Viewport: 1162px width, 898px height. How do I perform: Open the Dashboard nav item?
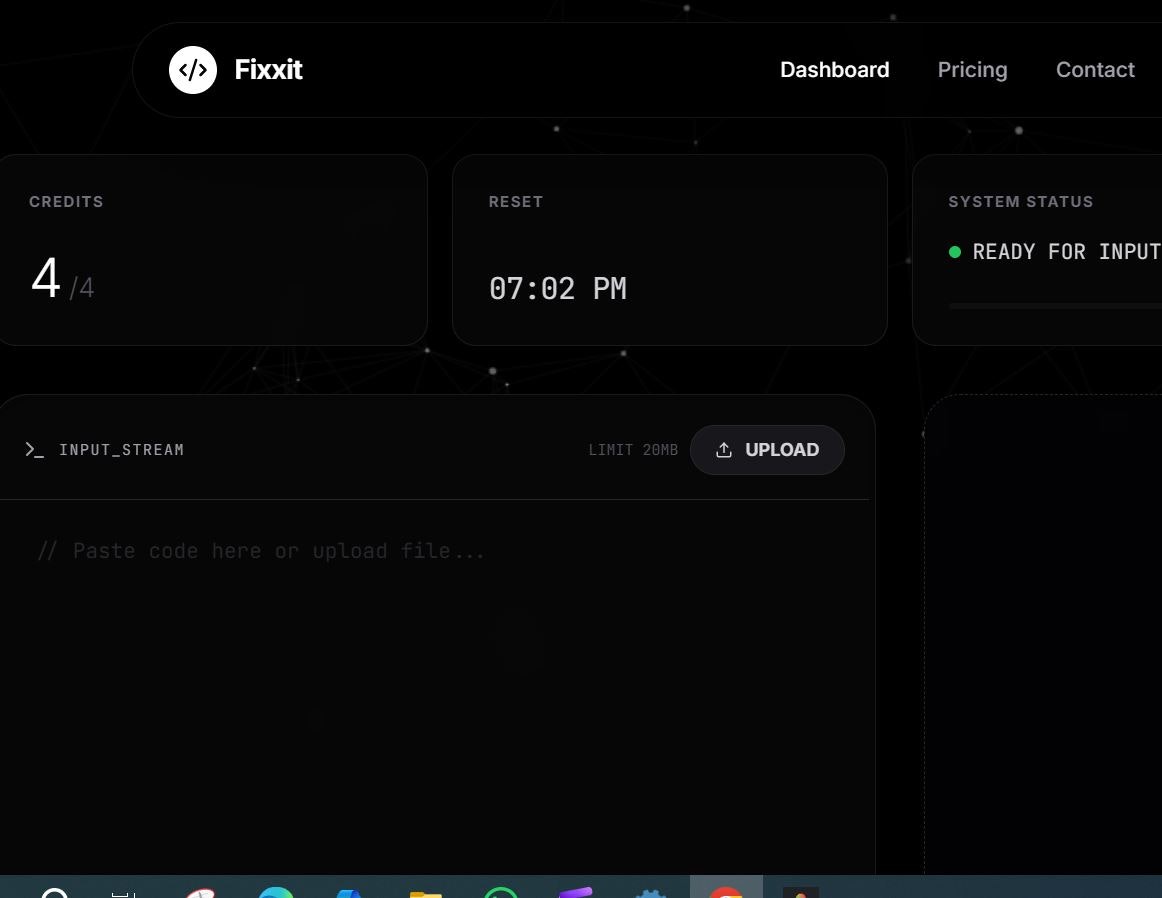click(x=834, y=70)
